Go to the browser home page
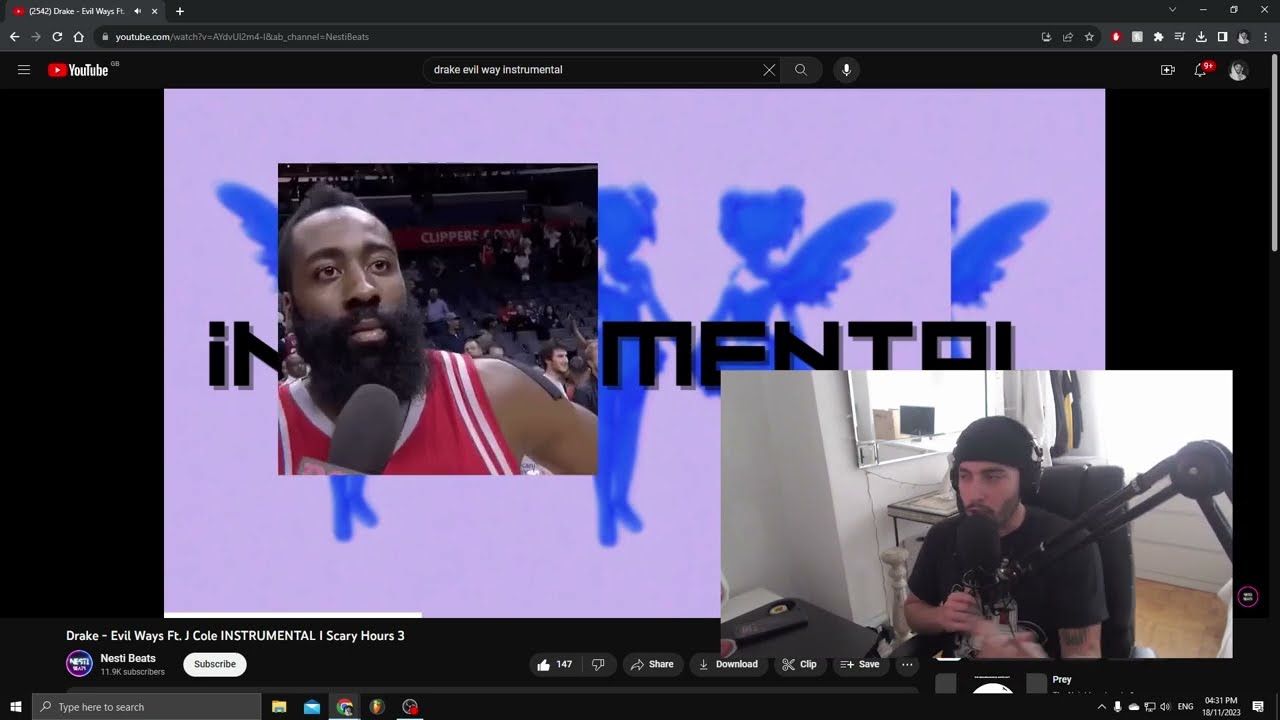1280x720 pixels. tap(78, 37)
